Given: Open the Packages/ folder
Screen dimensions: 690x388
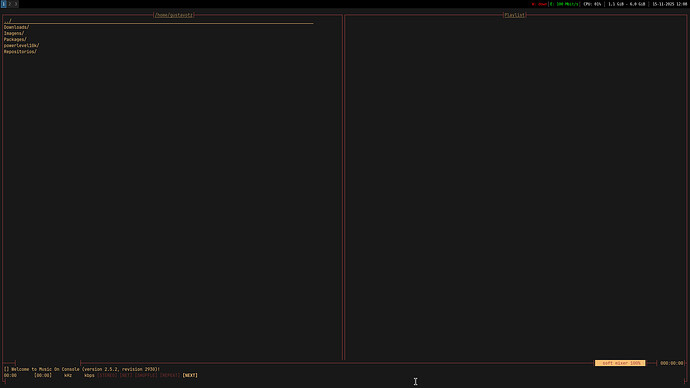Looking at the screenshot, I should 15,40.
